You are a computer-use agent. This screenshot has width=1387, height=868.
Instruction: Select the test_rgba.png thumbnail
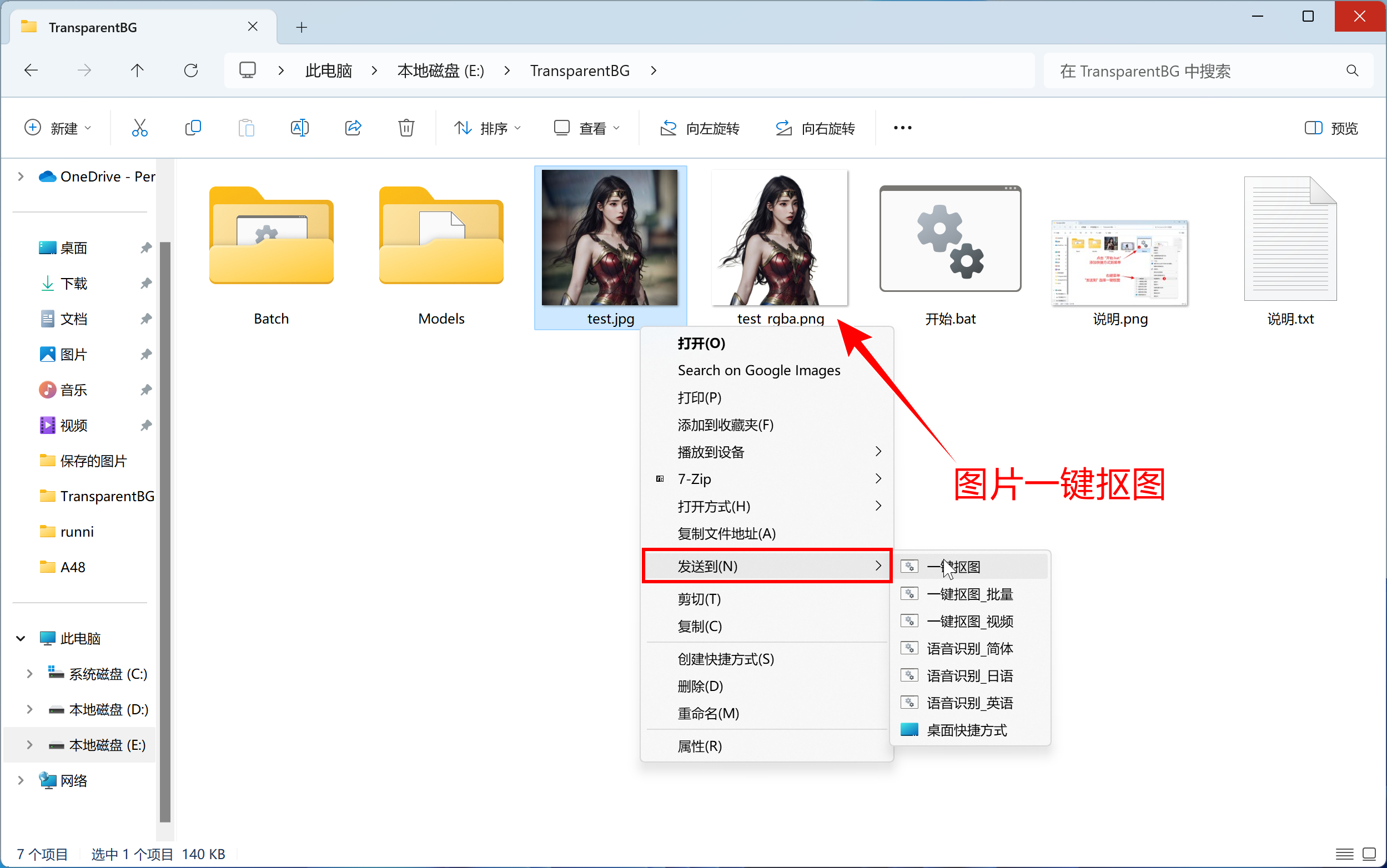pos(780,238)
